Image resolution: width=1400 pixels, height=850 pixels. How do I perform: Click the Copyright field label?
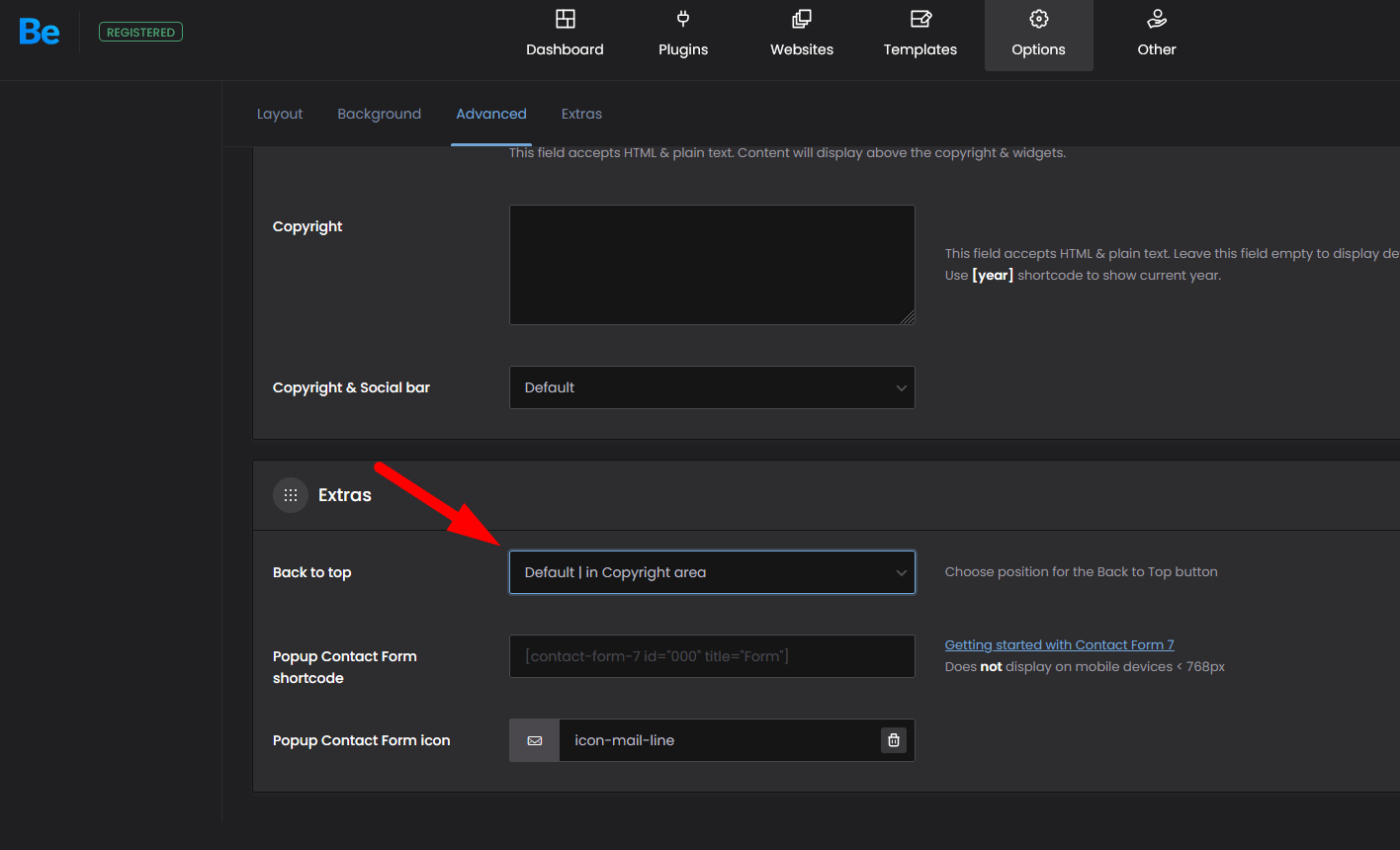[307, 226]
